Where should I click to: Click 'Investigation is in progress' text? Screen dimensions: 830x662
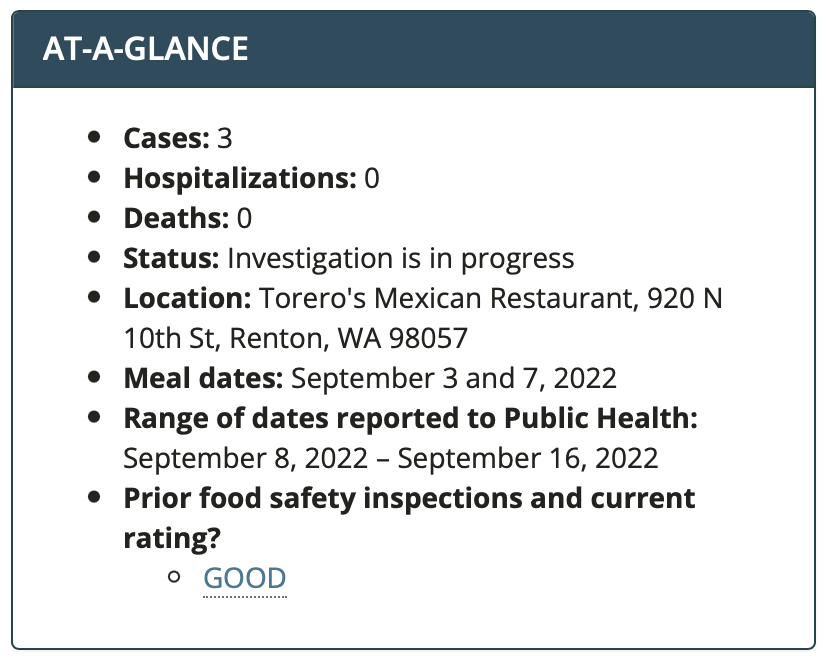(401, 259)
